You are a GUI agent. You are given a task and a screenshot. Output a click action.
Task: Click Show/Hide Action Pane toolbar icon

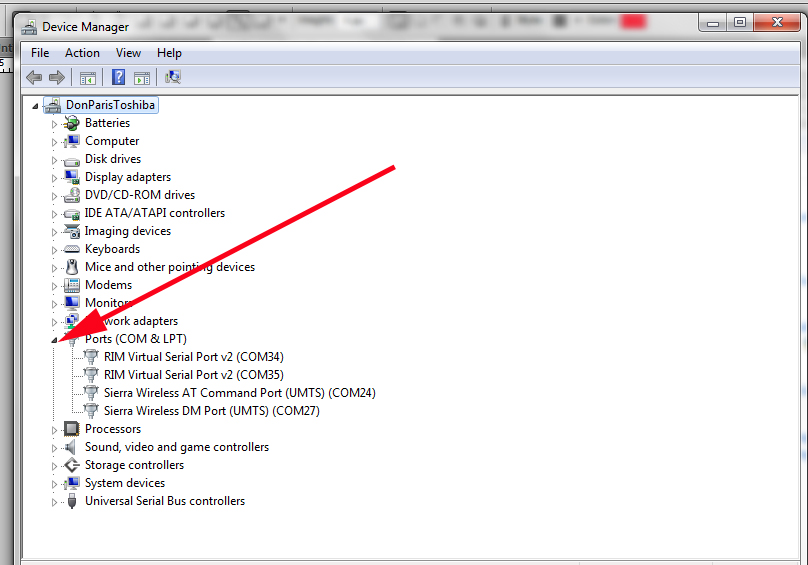pyautogui.click(x=142, y=78)
